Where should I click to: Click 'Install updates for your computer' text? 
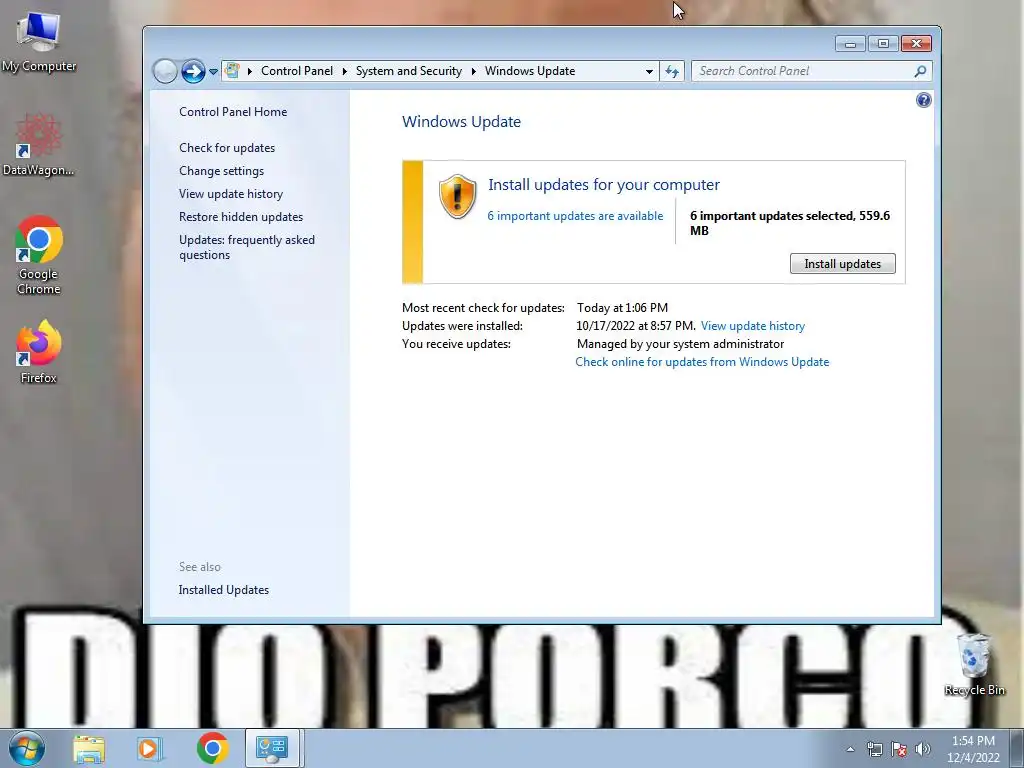tap(604, 185)
